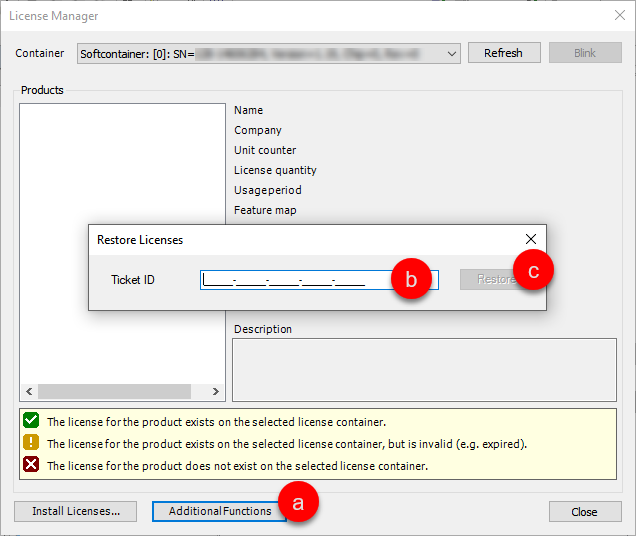
Task: Click the red annotation marker 'b'
Action: click(x=411, y=277)
